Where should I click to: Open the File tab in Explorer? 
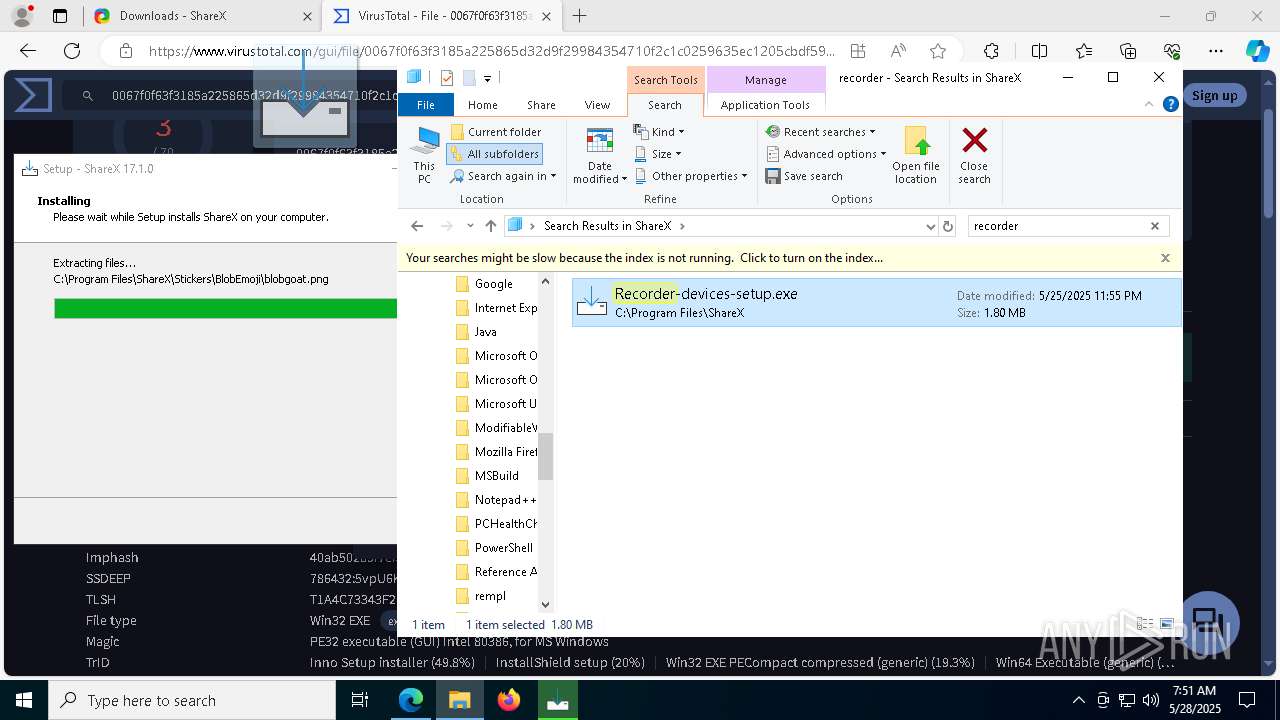[x=426, y=105]
